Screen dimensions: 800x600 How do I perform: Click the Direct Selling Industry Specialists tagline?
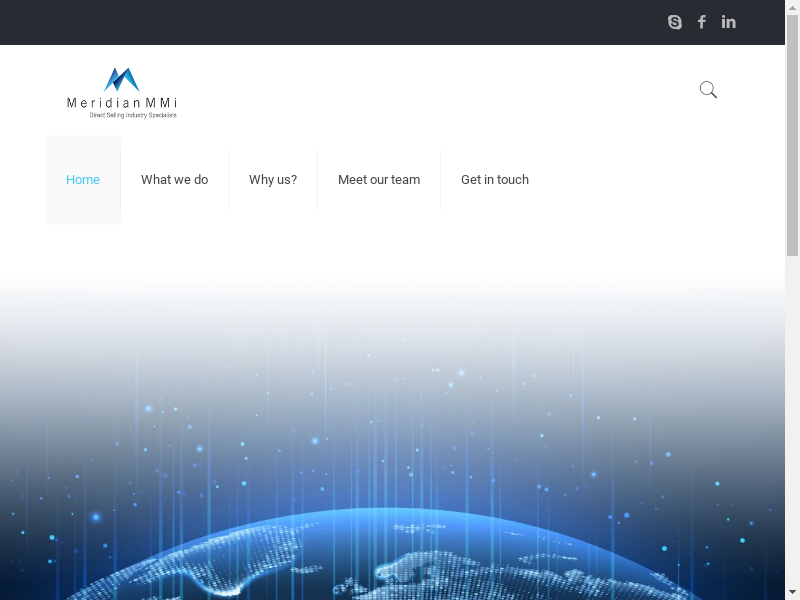coord(133,115)
